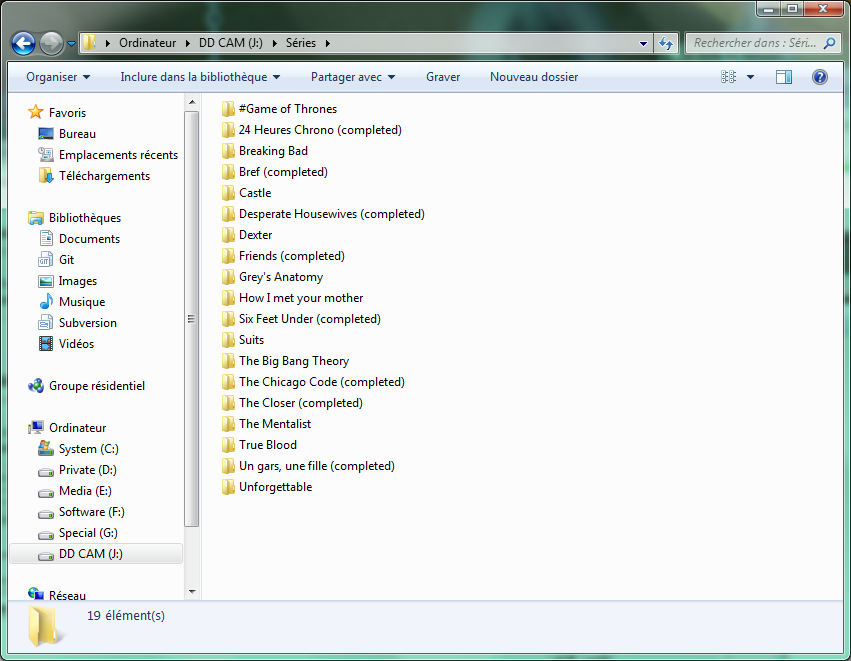Open Téléchargements in Favoris
The height and width of the screenshot is (661, 851).
104,176
